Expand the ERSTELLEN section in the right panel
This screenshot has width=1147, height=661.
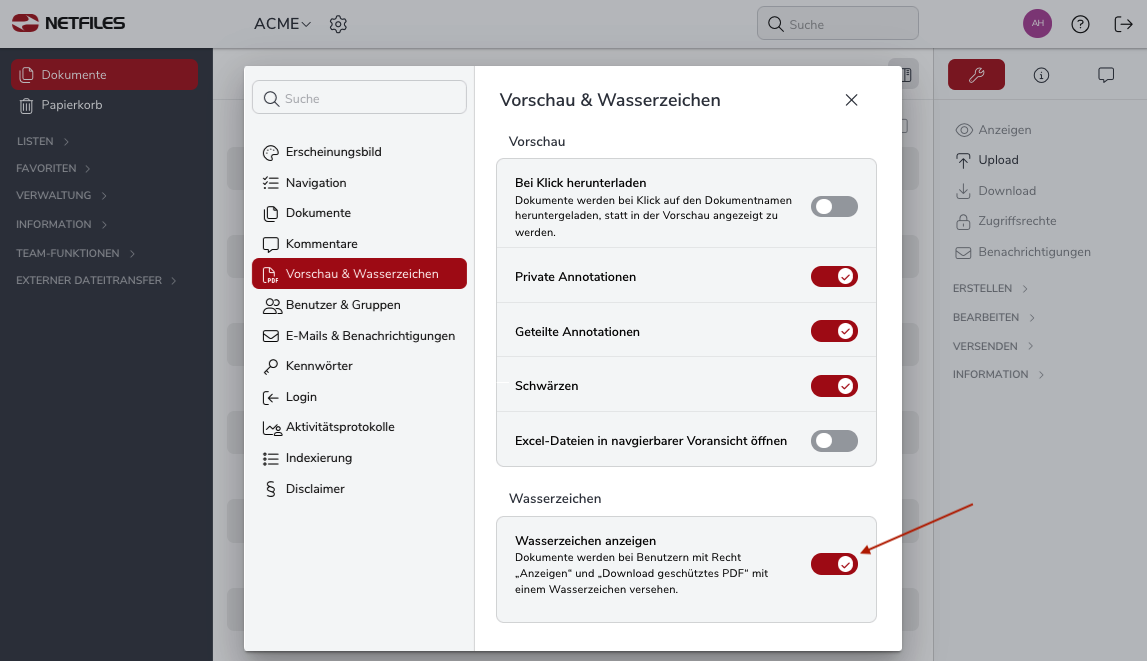(x=990, y=288)
